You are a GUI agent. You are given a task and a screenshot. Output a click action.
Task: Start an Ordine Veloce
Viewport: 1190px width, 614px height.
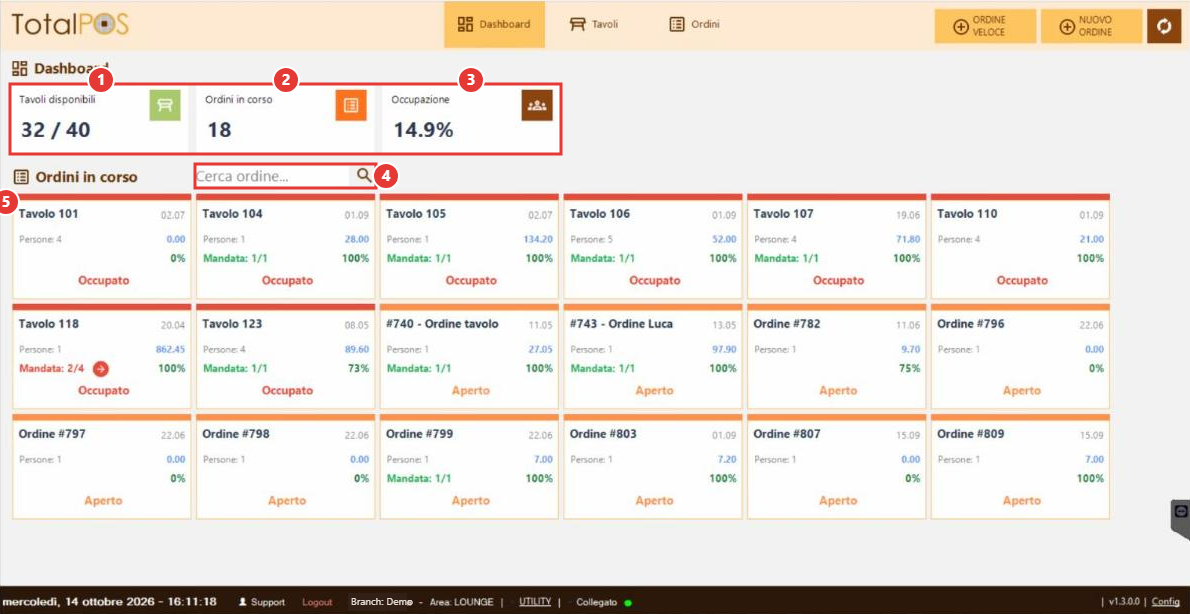tap(985, 27)
